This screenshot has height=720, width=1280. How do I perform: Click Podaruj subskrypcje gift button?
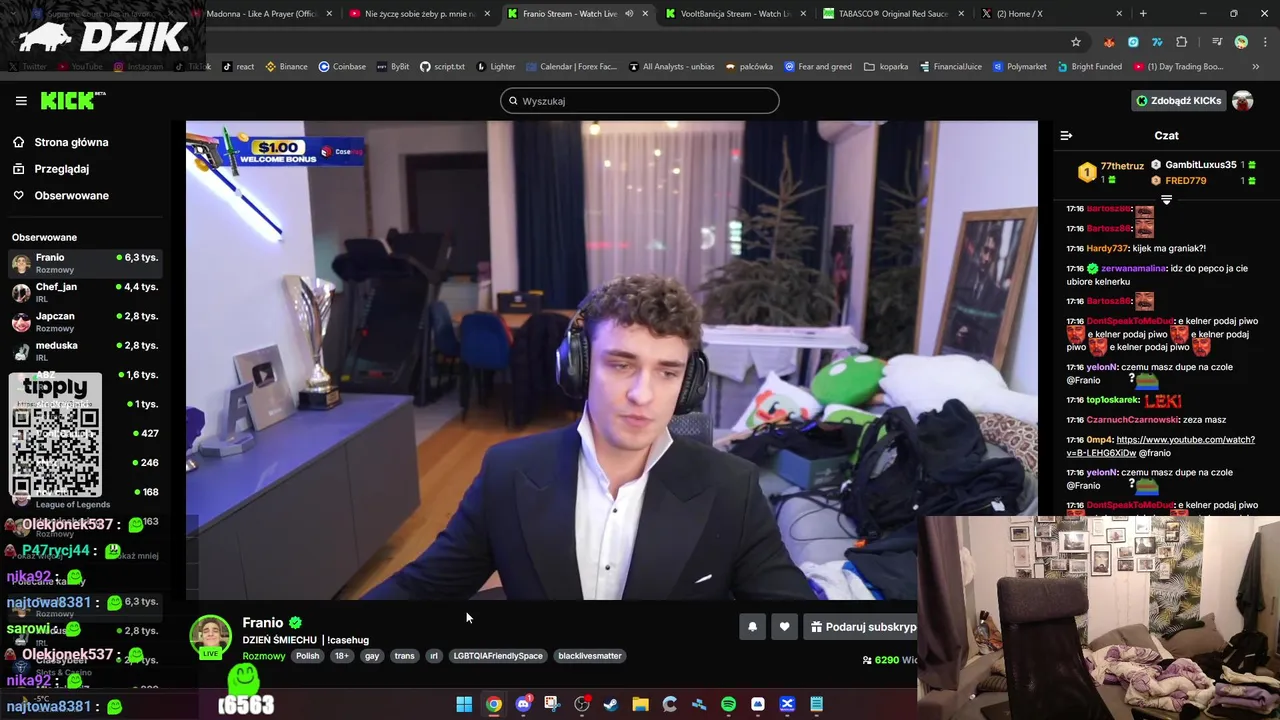[x=863, y=627]
